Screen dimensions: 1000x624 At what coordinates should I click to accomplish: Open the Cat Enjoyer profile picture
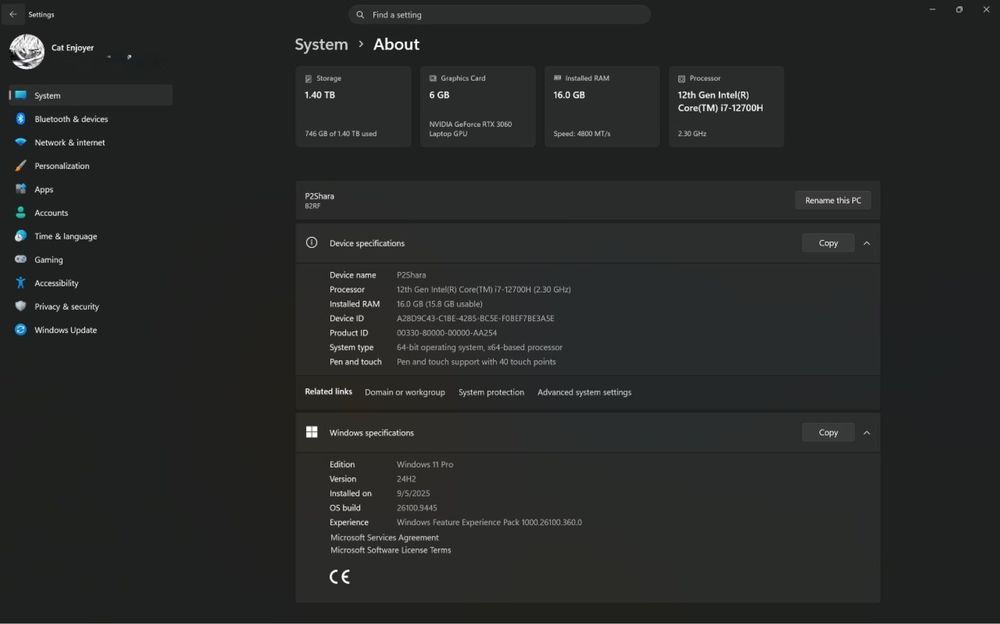[27, 52]
